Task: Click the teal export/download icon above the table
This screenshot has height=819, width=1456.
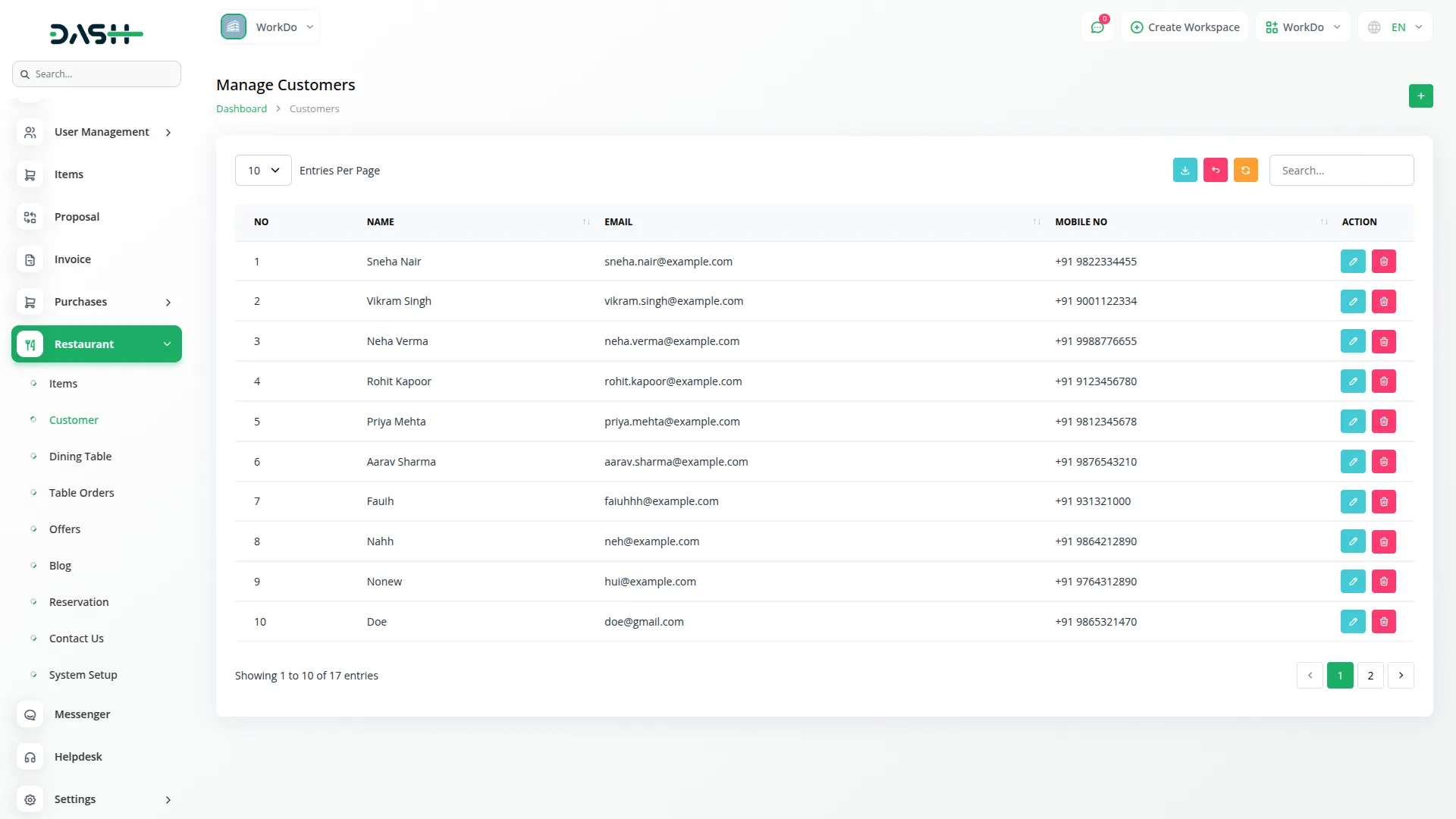Action: [1185, 170]
